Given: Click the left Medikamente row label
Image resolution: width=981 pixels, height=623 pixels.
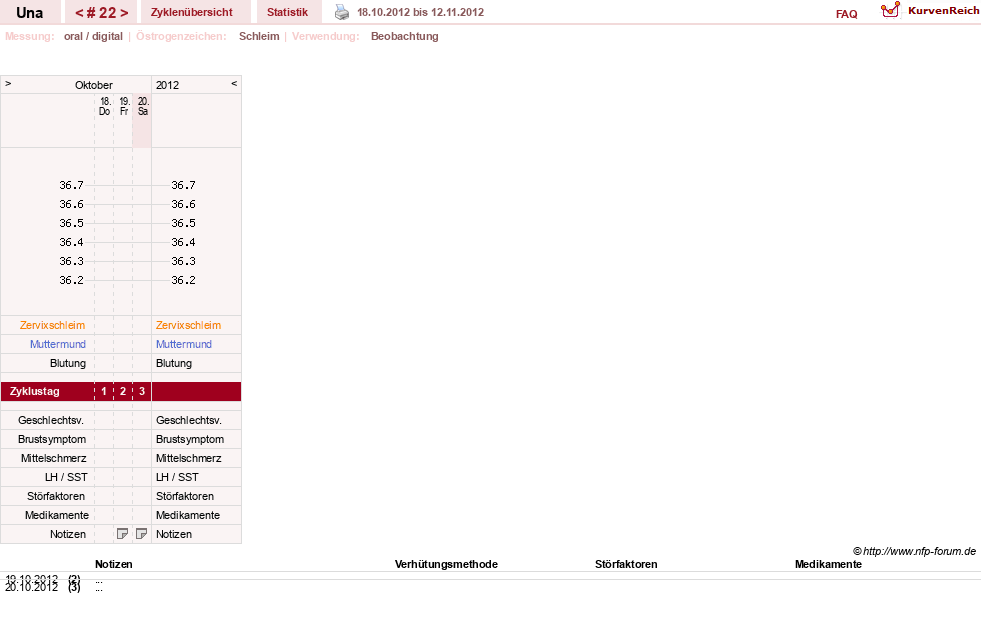Looking at the screenshot, I should [57, 515].
